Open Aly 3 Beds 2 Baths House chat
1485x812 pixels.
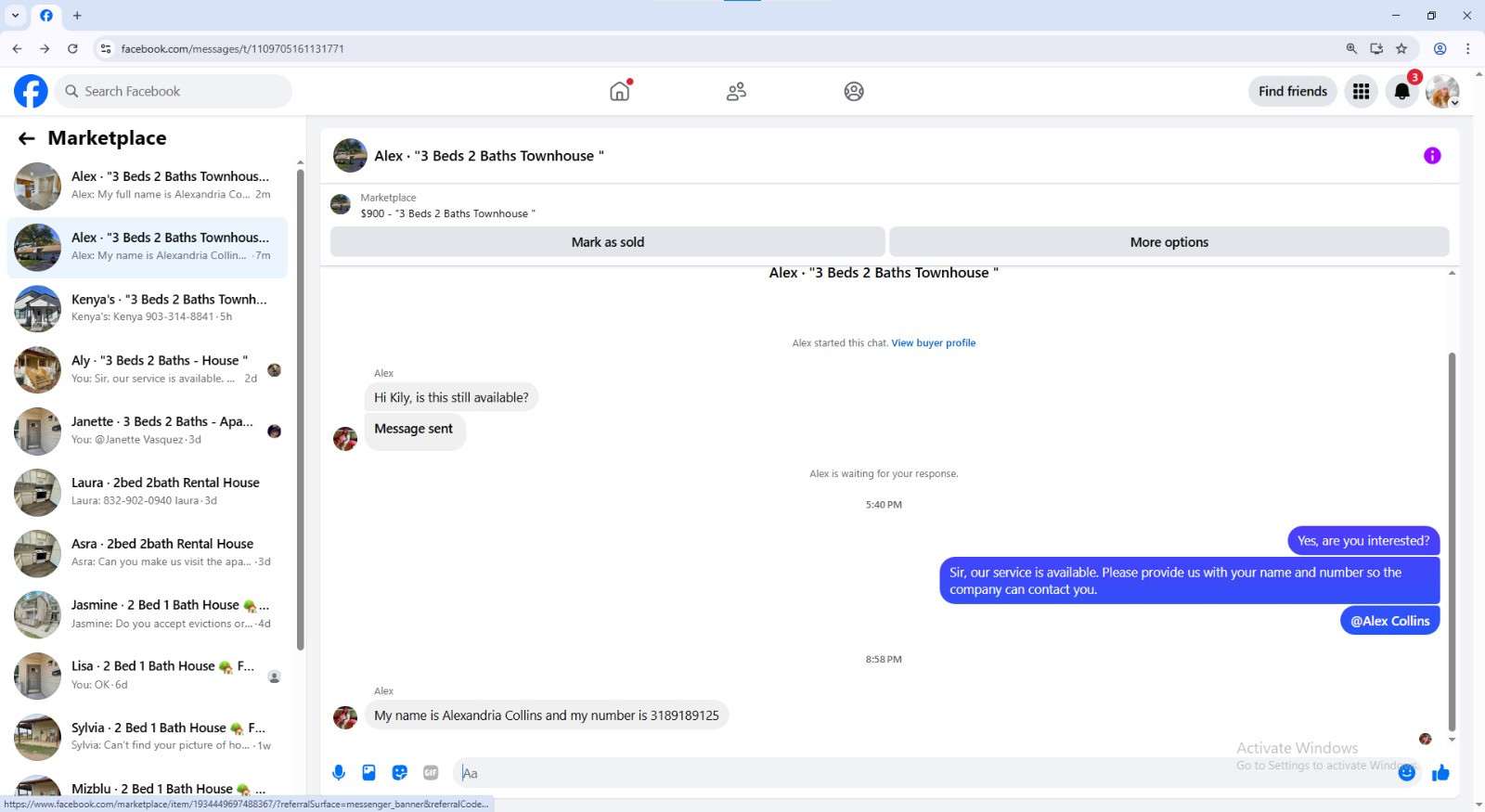[148, 369]
